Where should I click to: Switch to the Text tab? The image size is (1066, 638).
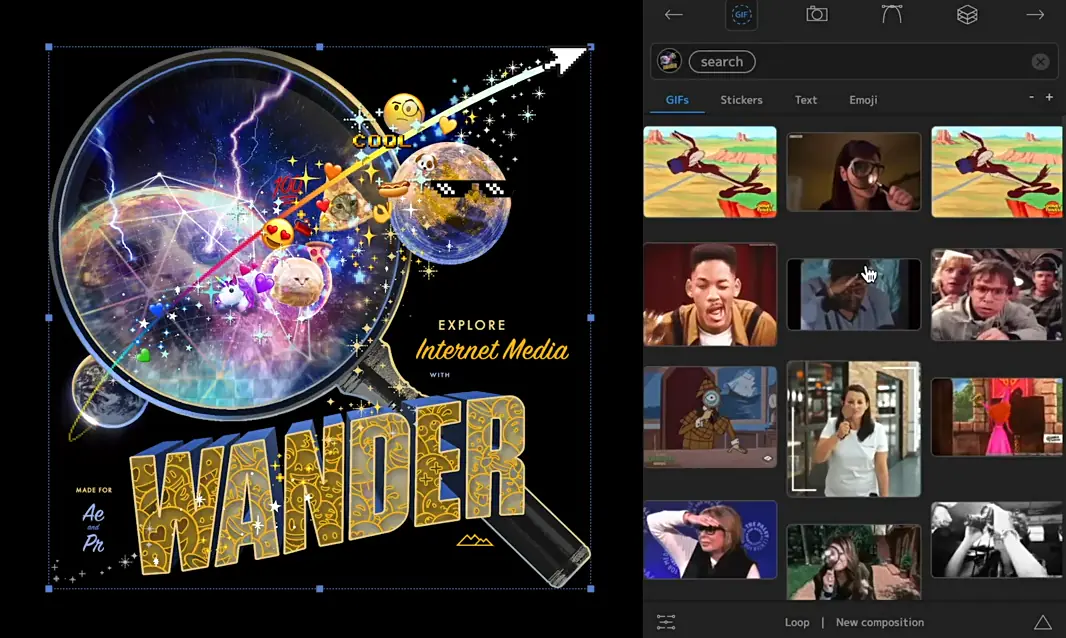(806, 100)
